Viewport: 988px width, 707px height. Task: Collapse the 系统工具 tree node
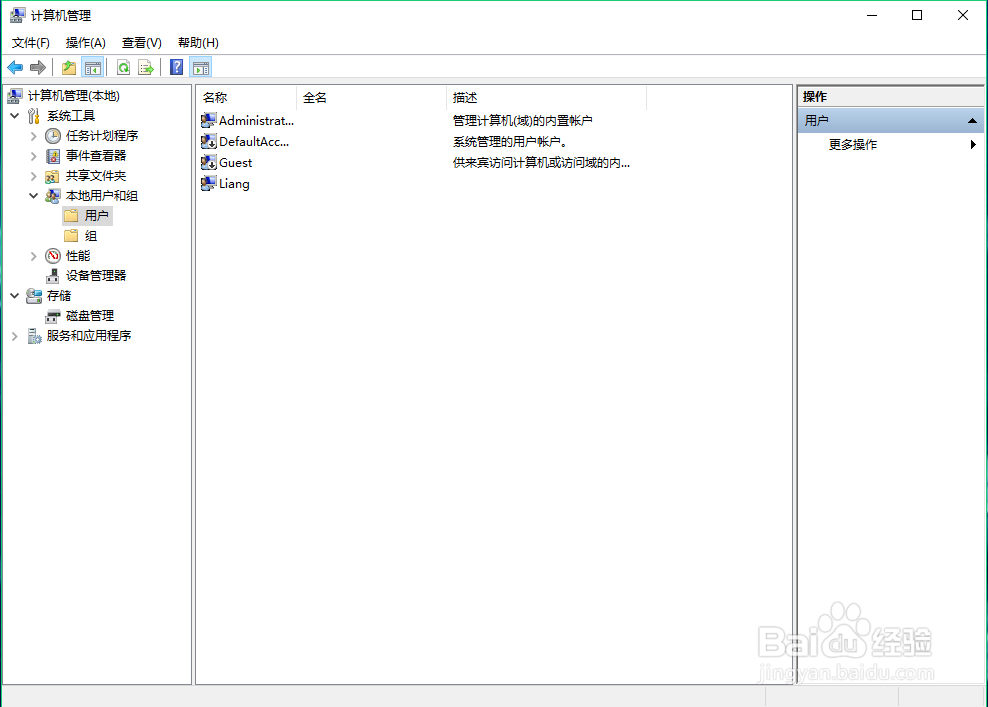click(14, 116)
